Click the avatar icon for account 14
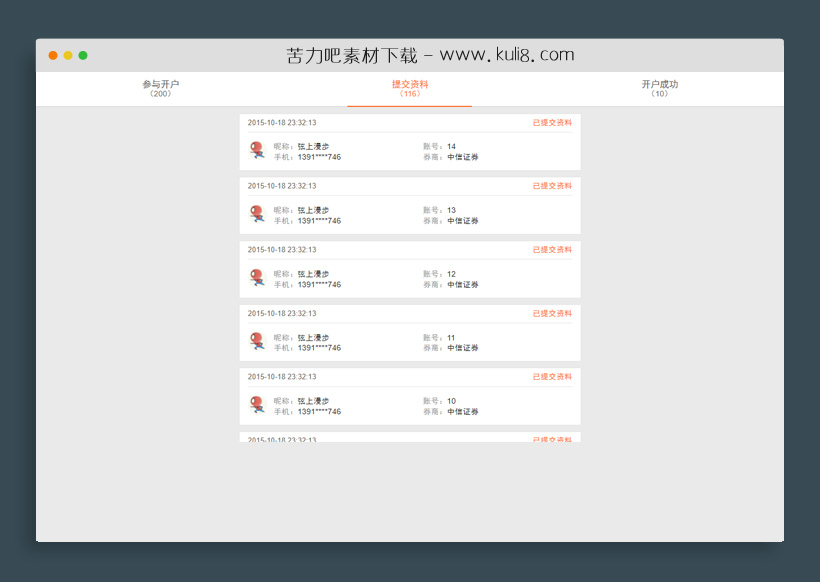Screen dimensions: 820x582 point(257,150)
